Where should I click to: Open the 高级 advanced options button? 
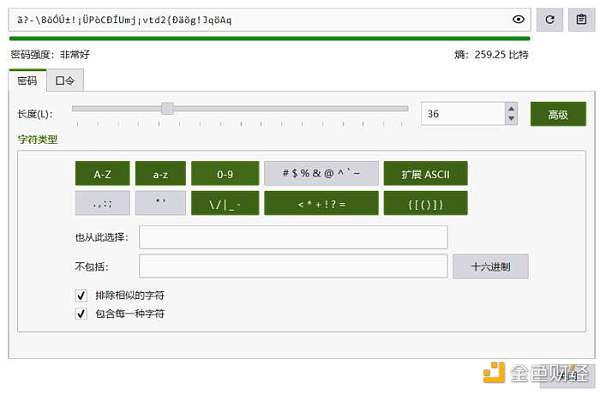pyautogui.click(x=558, y=114)
